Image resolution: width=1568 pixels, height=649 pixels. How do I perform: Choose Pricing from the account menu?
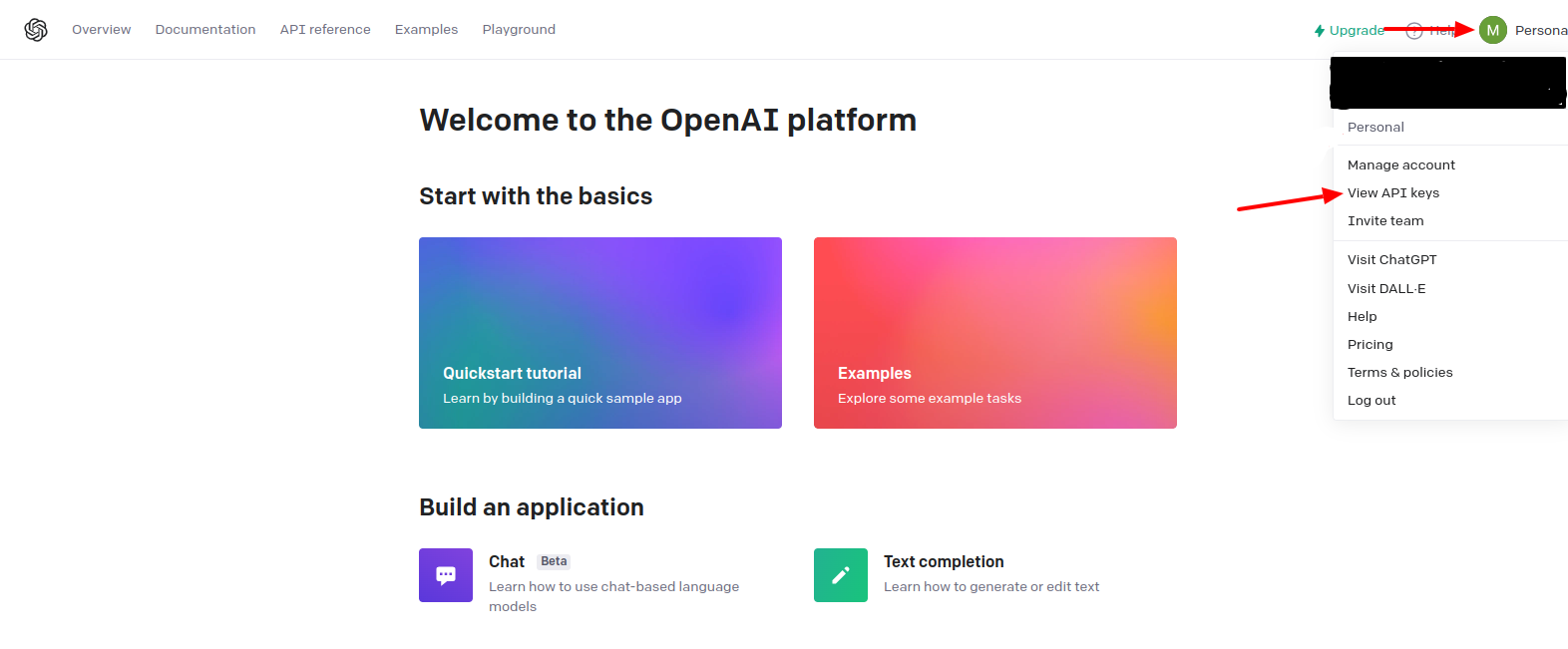[1370, 345]
